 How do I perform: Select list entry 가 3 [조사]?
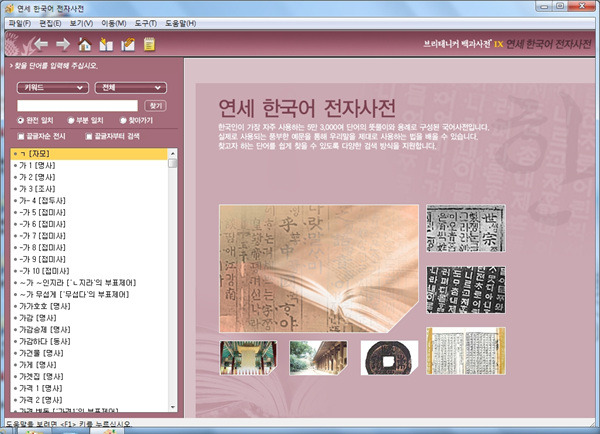(x=89, y=189)
